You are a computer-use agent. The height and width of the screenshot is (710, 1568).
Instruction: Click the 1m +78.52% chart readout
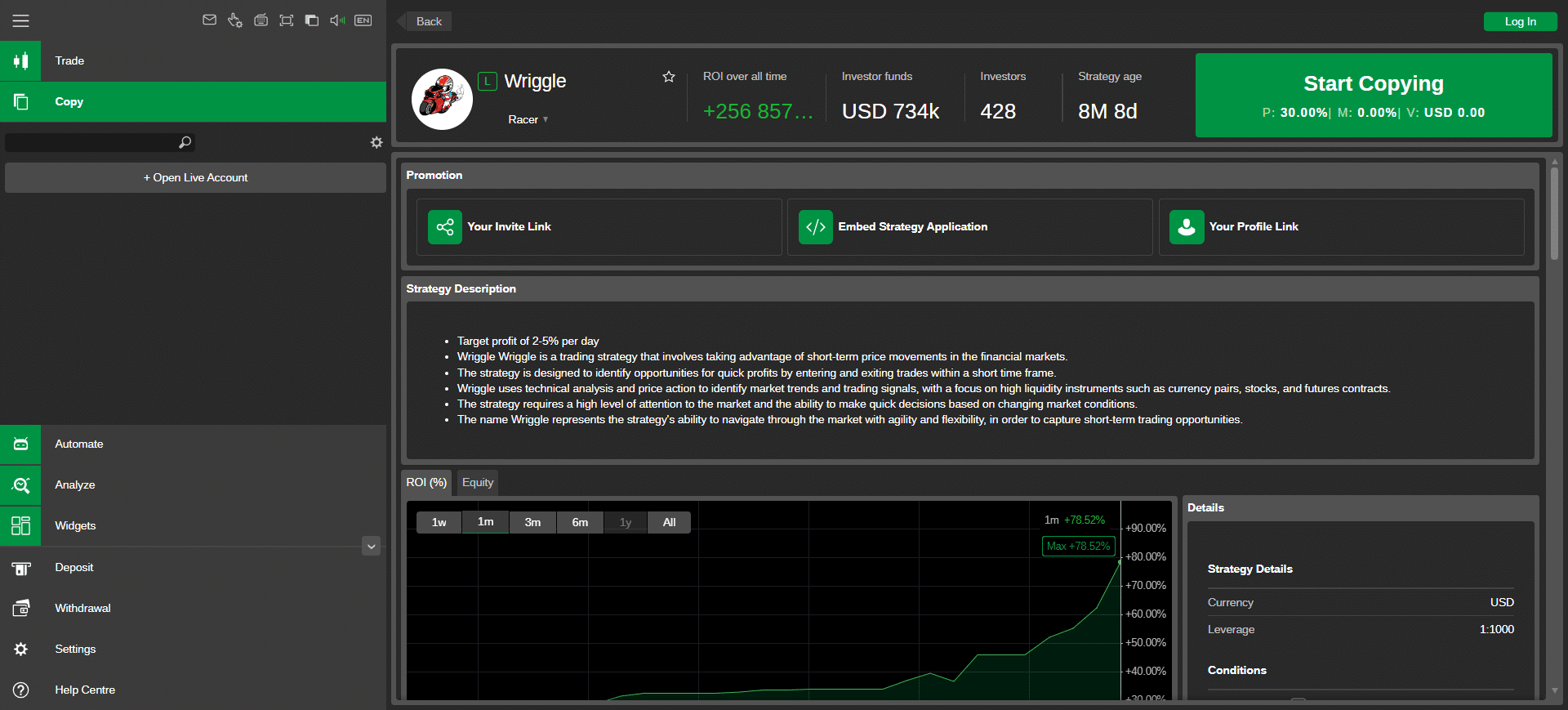click(x=1075, y=520)
